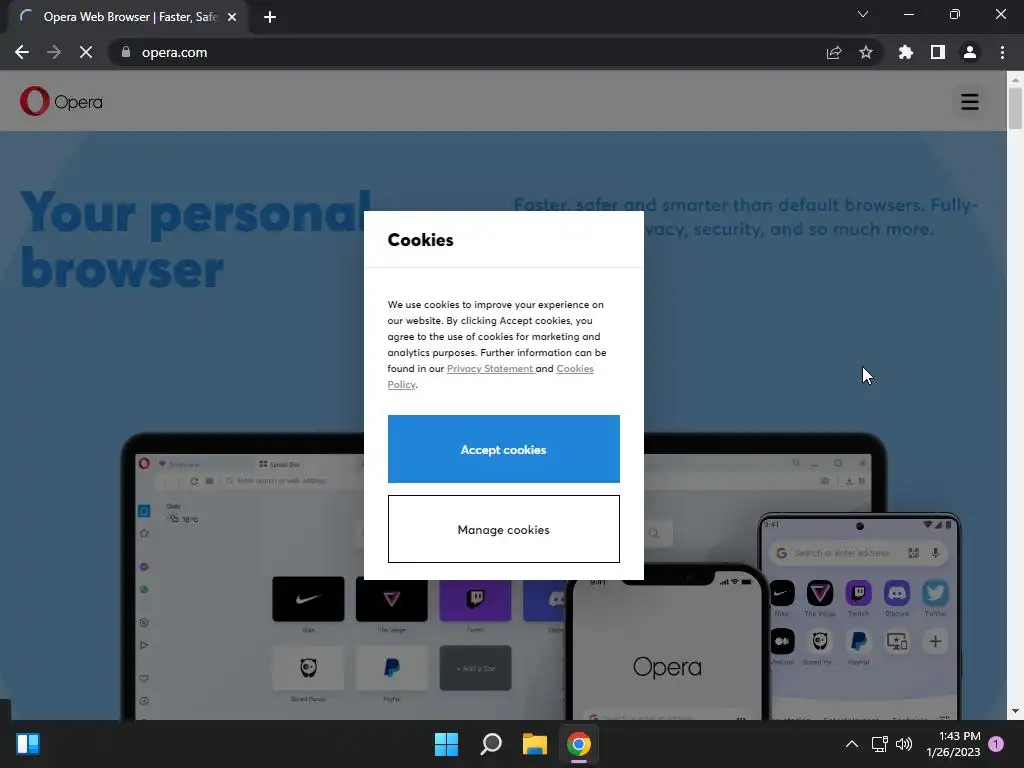Share this page from the address bar
The width and height of the screenshot is (1024, 768).
pyautogui.click(x=834, y=52)
